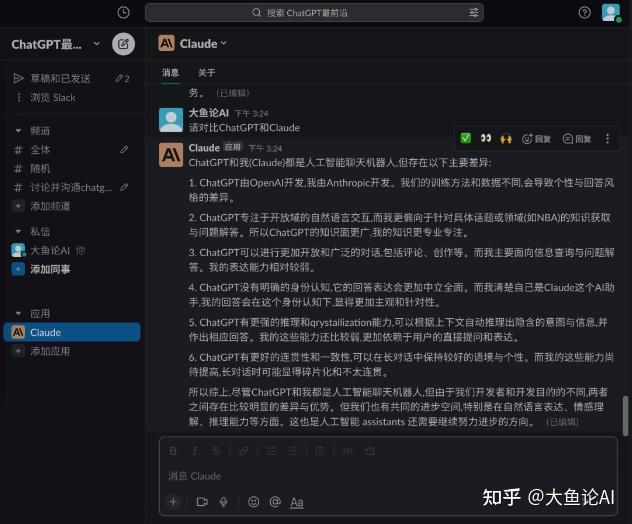Open the Claude conversation details dropdown
Viewport: 632px width, 524px height.
(203, 44)
